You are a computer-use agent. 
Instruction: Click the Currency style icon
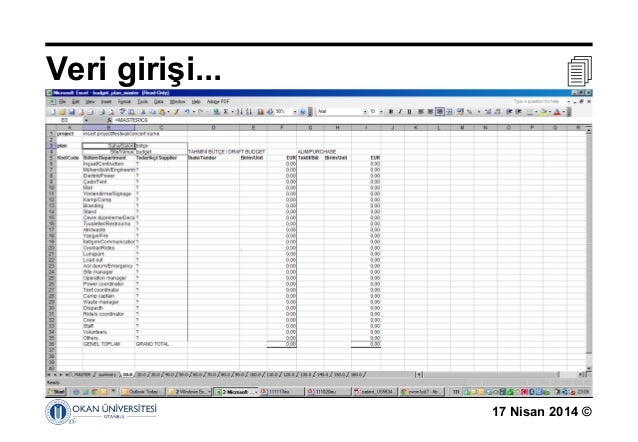(460, 112)
